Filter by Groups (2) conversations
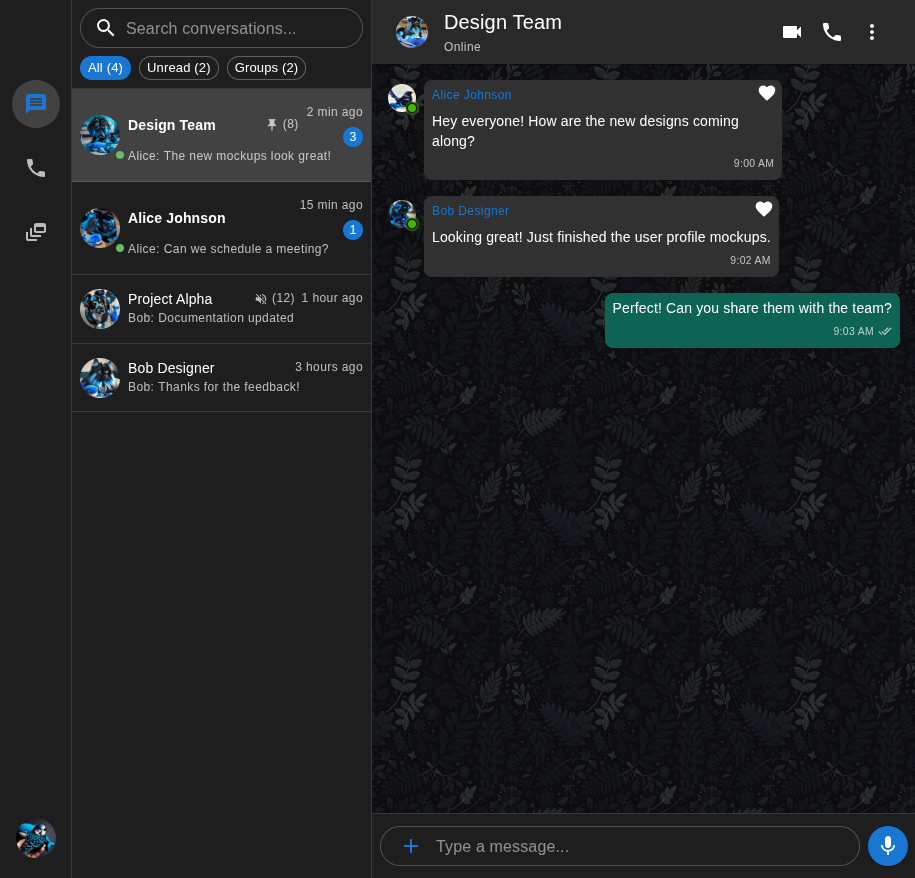 [x=266, y=68]
